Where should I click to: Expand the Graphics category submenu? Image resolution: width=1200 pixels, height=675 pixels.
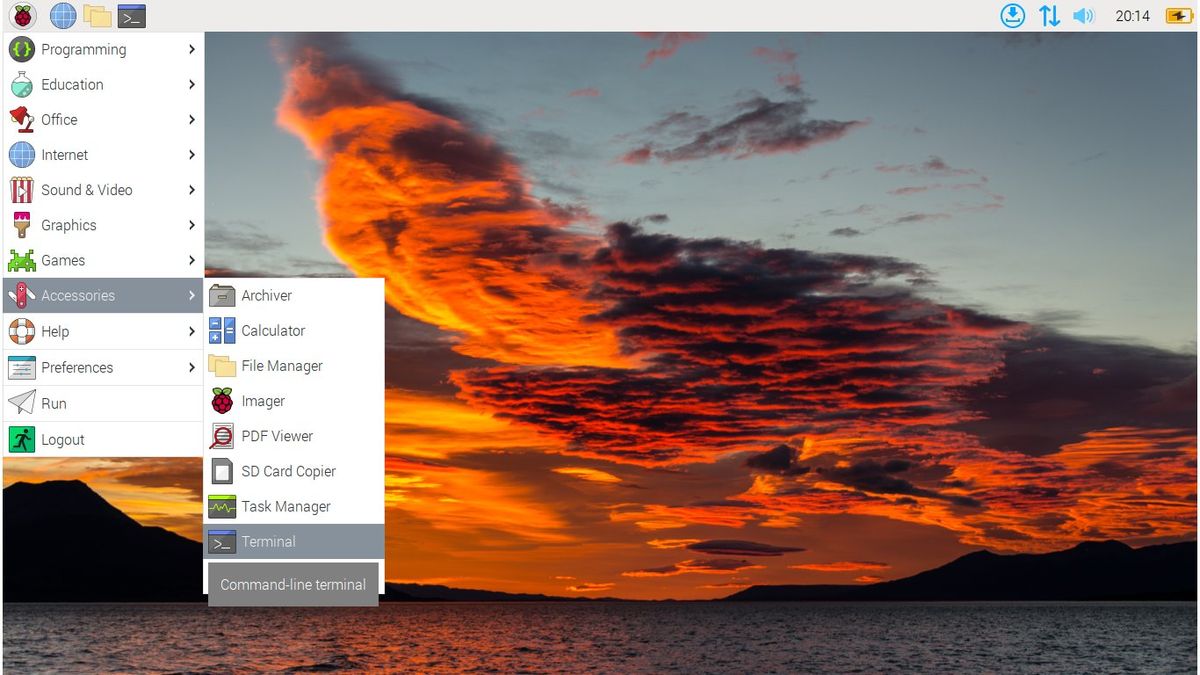[x=66, y=225]
